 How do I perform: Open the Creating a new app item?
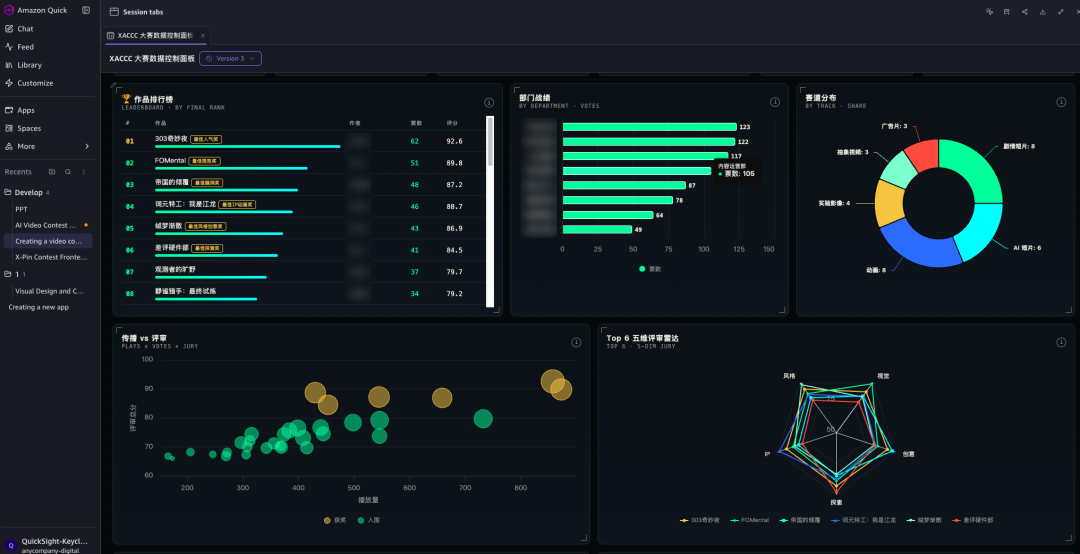39,307
